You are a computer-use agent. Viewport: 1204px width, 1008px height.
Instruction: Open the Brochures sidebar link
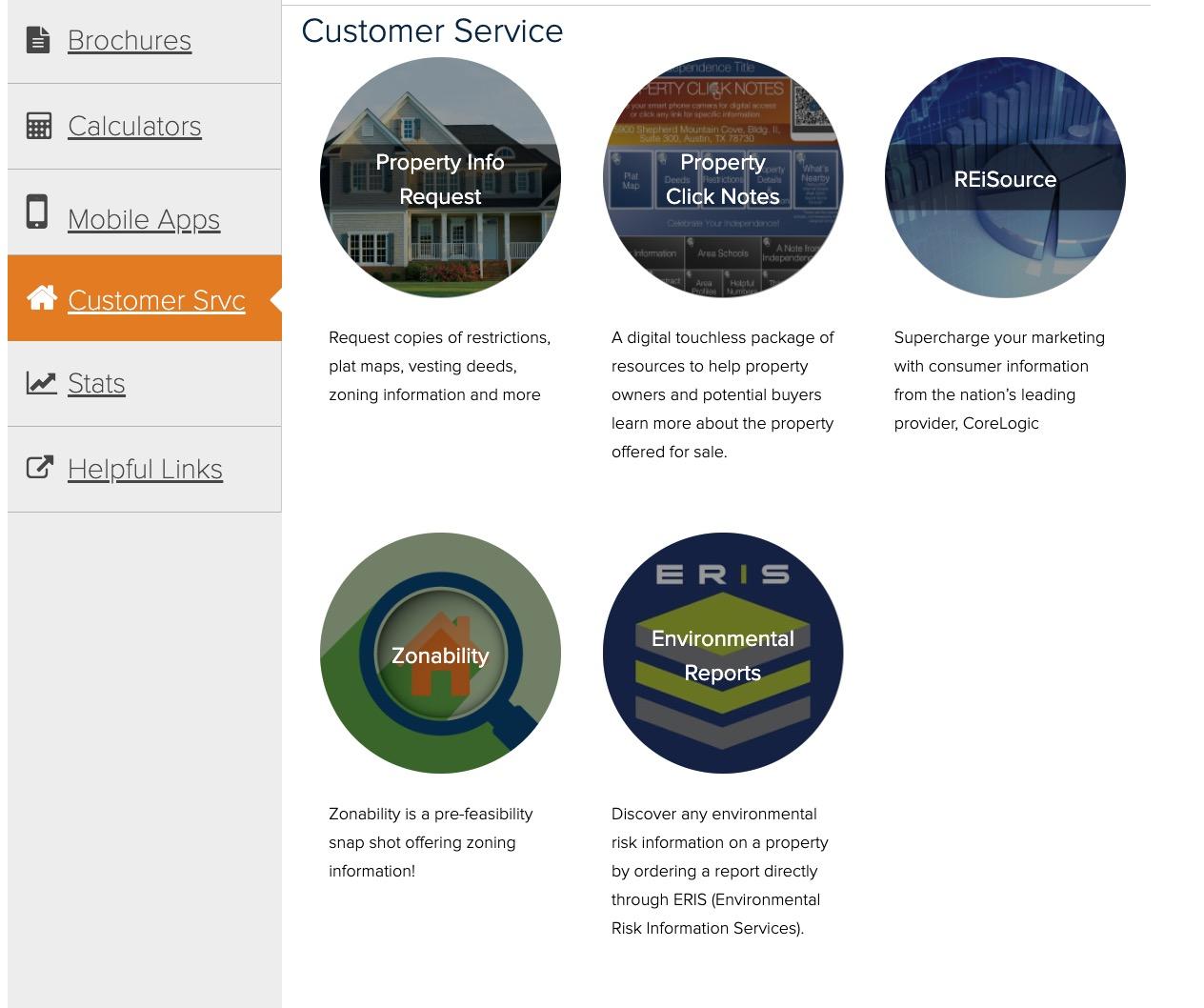(130, 40)
